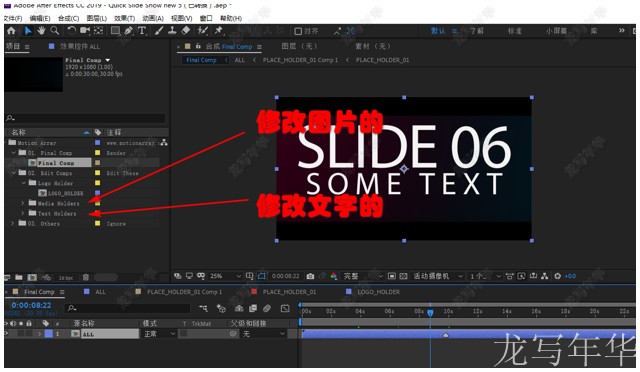Toggle visibility eye of the ALL layer
This screenshot has height=372, width=640.
coord(7,333)
